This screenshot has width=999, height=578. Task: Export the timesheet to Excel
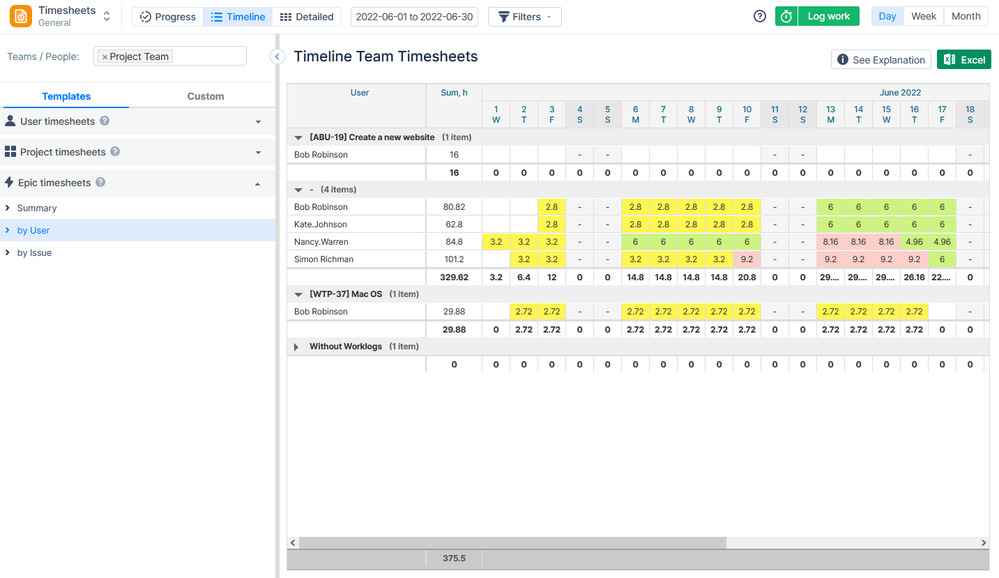click(x=962, y=60)
